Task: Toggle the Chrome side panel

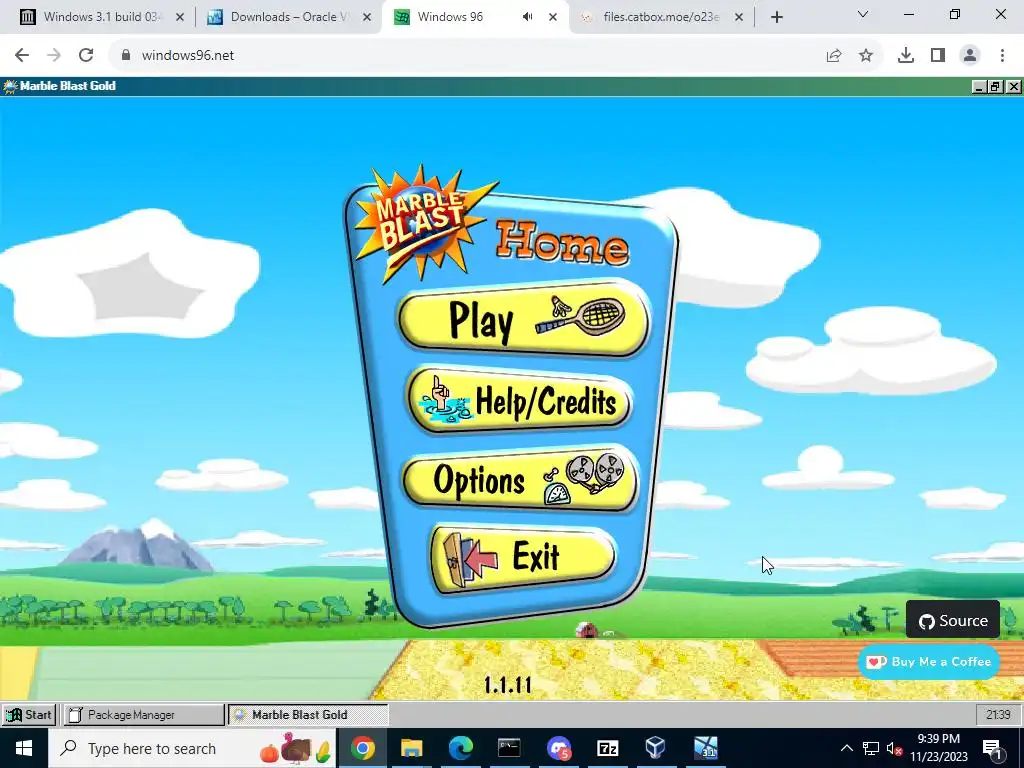Action: [938, 56]
